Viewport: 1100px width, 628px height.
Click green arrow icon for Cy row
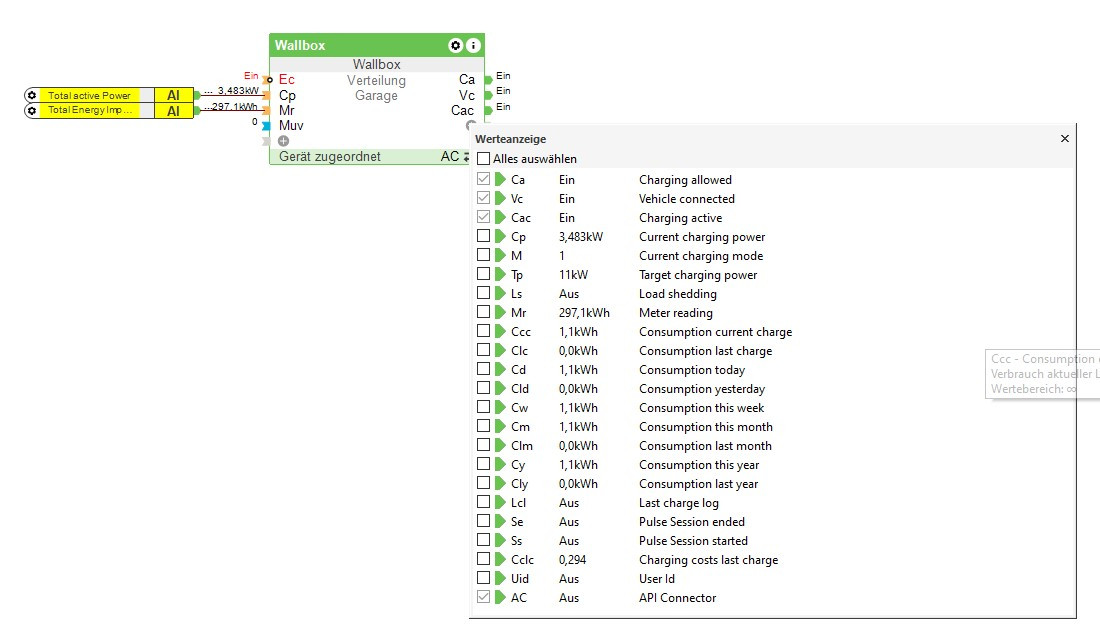pos(500,464)
